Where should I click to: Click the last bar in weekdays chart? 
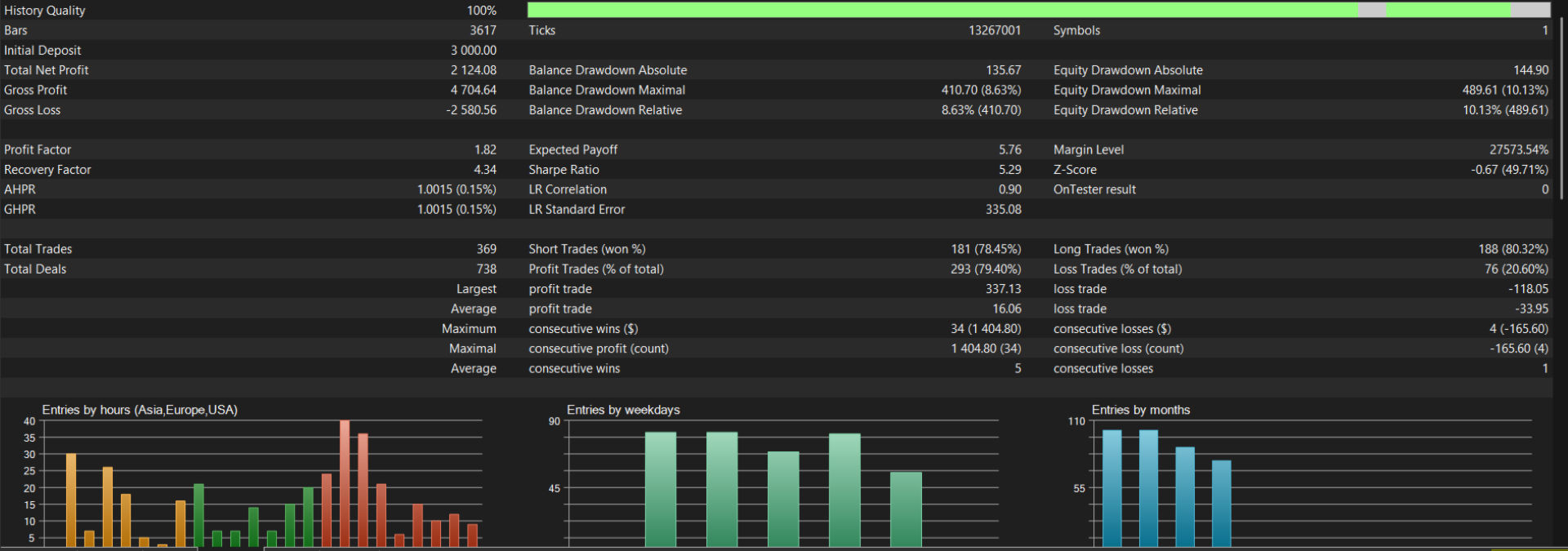906,509
